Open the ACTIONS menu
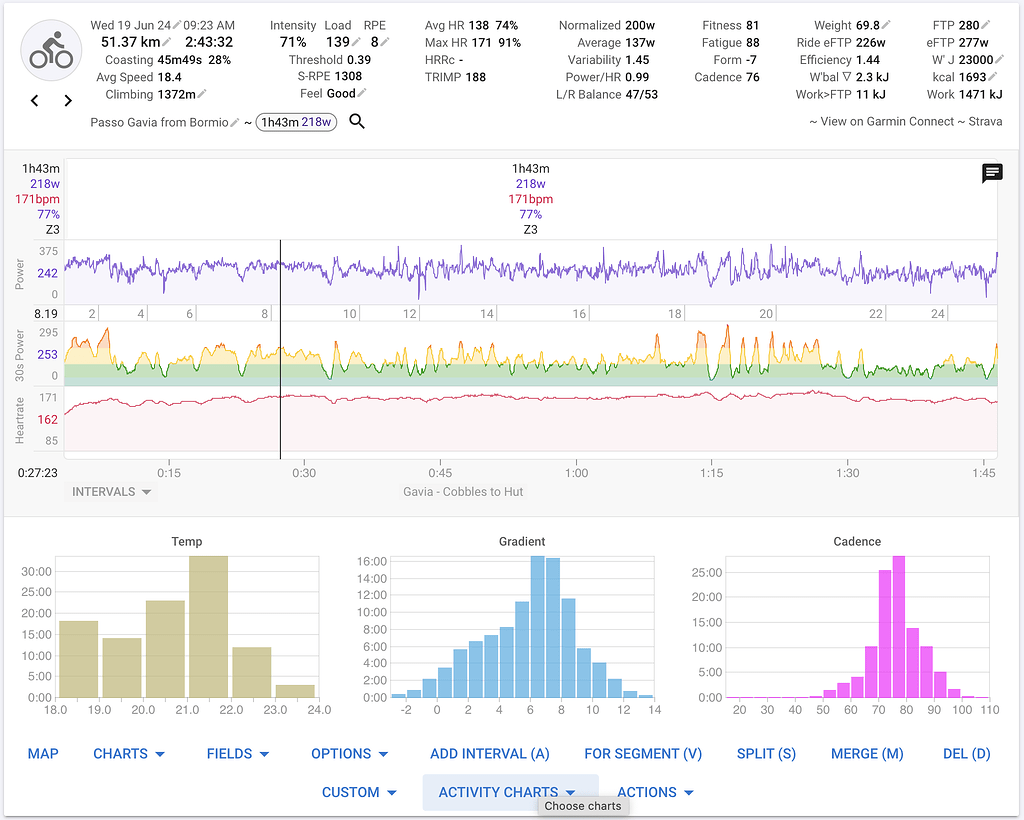 pyautogui.click(x=655, y=792)
